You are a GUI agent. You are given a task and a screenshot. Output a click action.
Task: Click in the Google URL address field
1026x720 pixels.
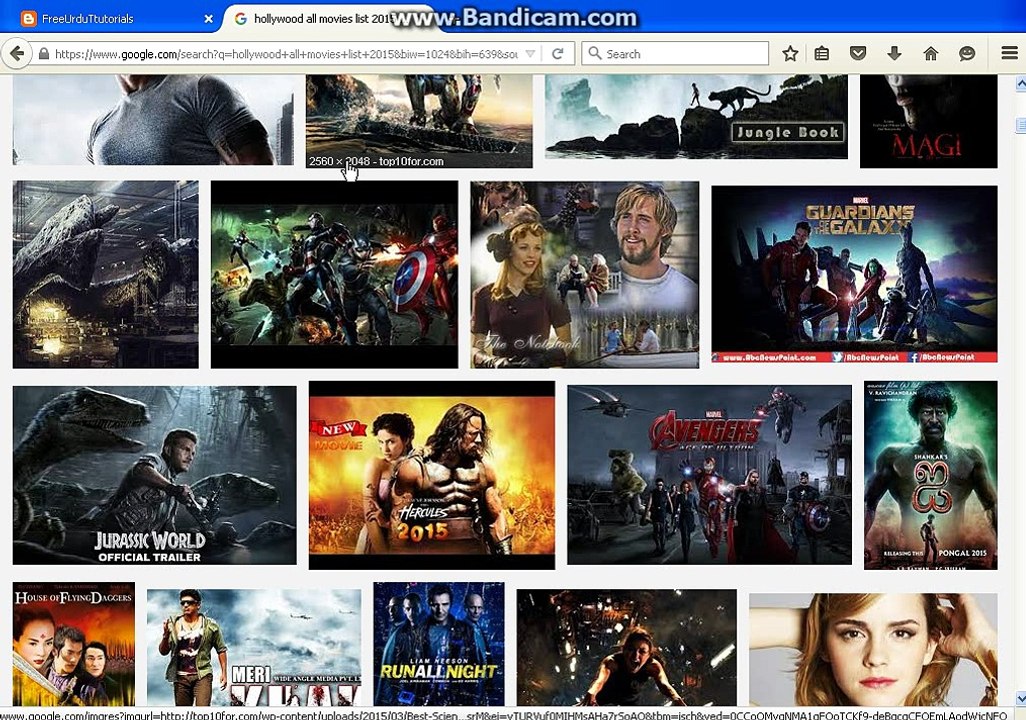tap(286, 54)
